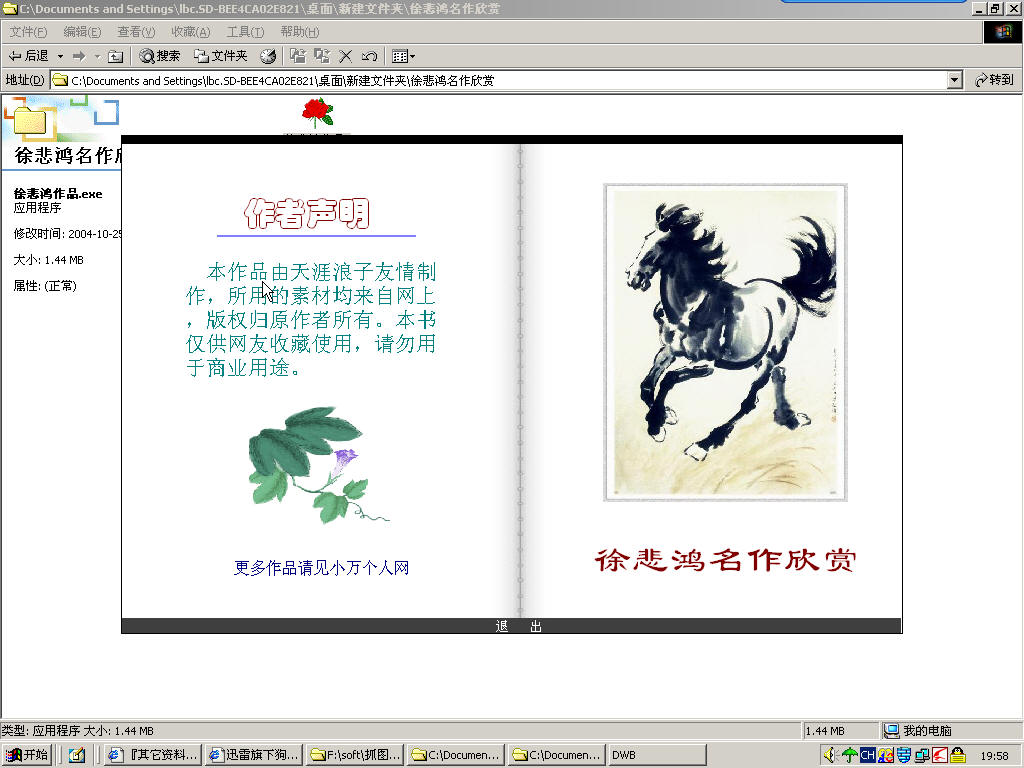This screenshot has width=1024, height=768.
Task: Click the Delete (X) toolbar icon
Action: [345, 56]
